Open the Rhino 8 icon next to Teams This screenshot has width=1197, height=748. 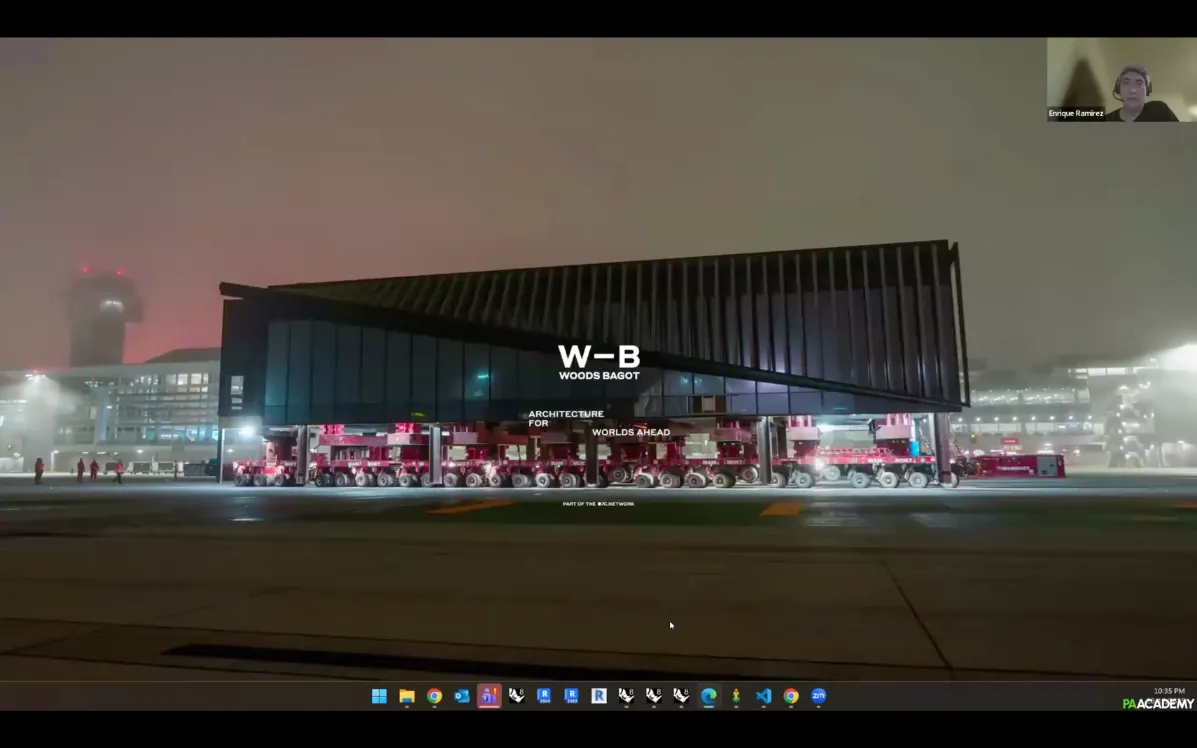[516, 696]
